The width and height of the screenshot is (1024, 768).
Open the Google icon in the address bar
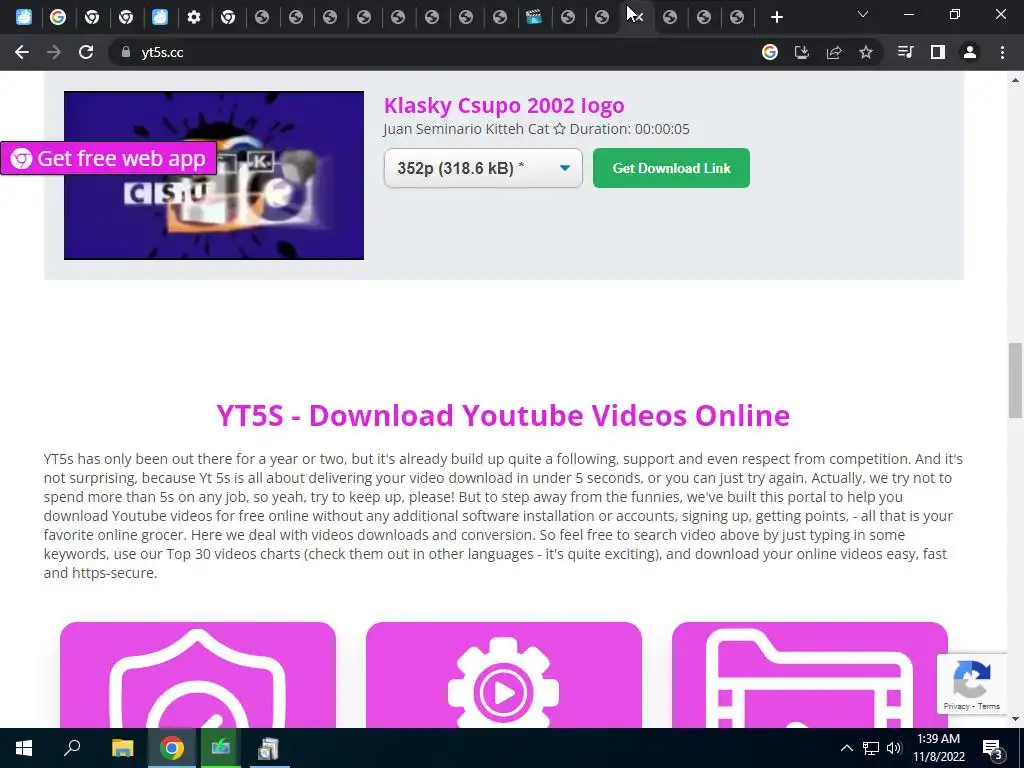tap(770, 52)
